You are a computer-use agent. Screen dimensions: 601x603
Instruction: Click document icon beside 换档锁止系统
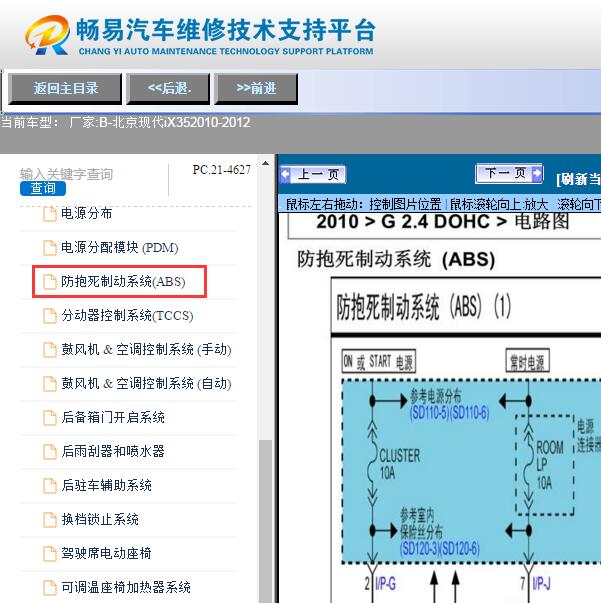click(x=50, y=520)
